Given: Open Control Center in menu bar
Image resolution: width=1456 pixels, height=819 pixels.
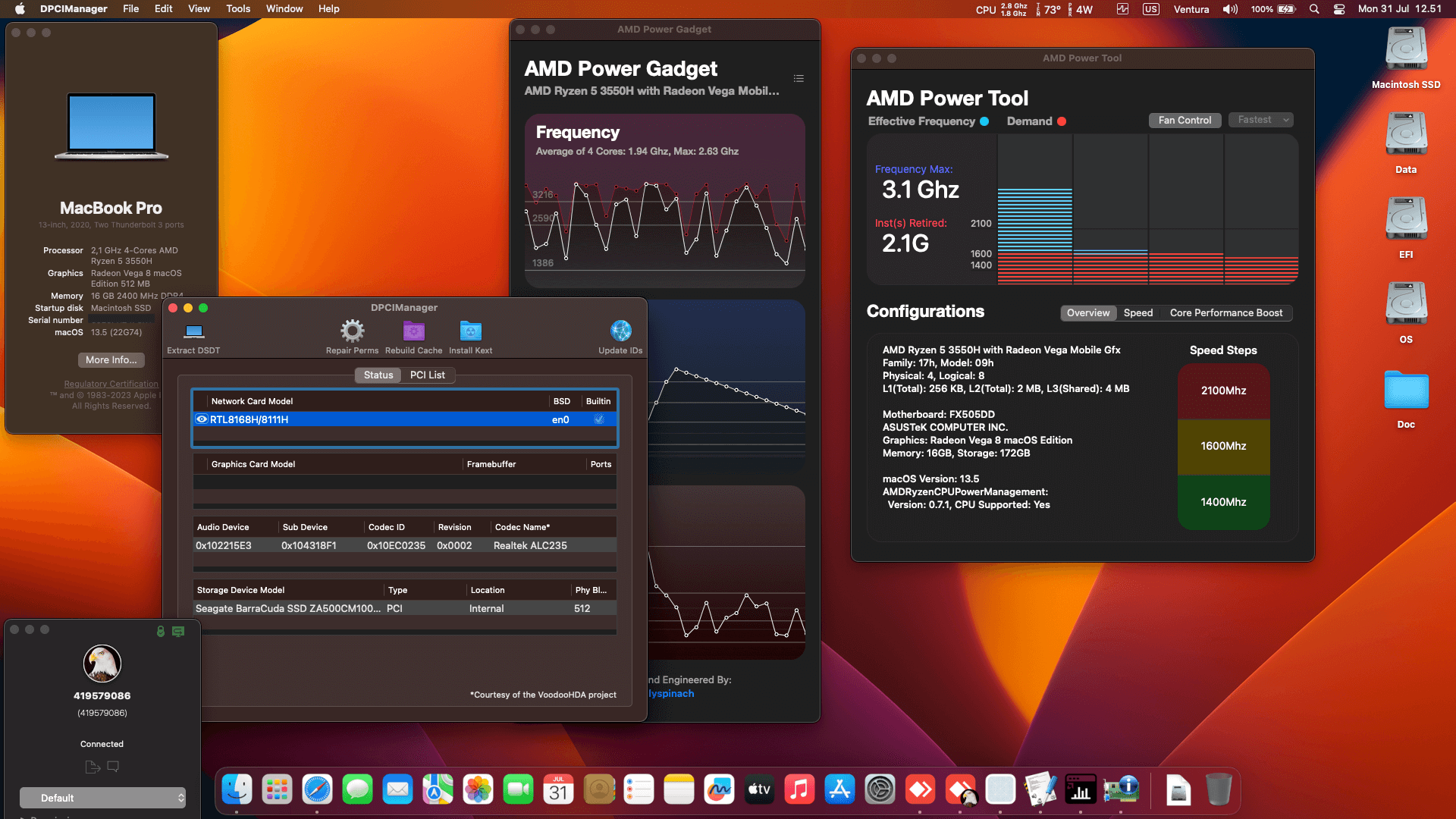Looking at the screenshot, I should 1339,9.
